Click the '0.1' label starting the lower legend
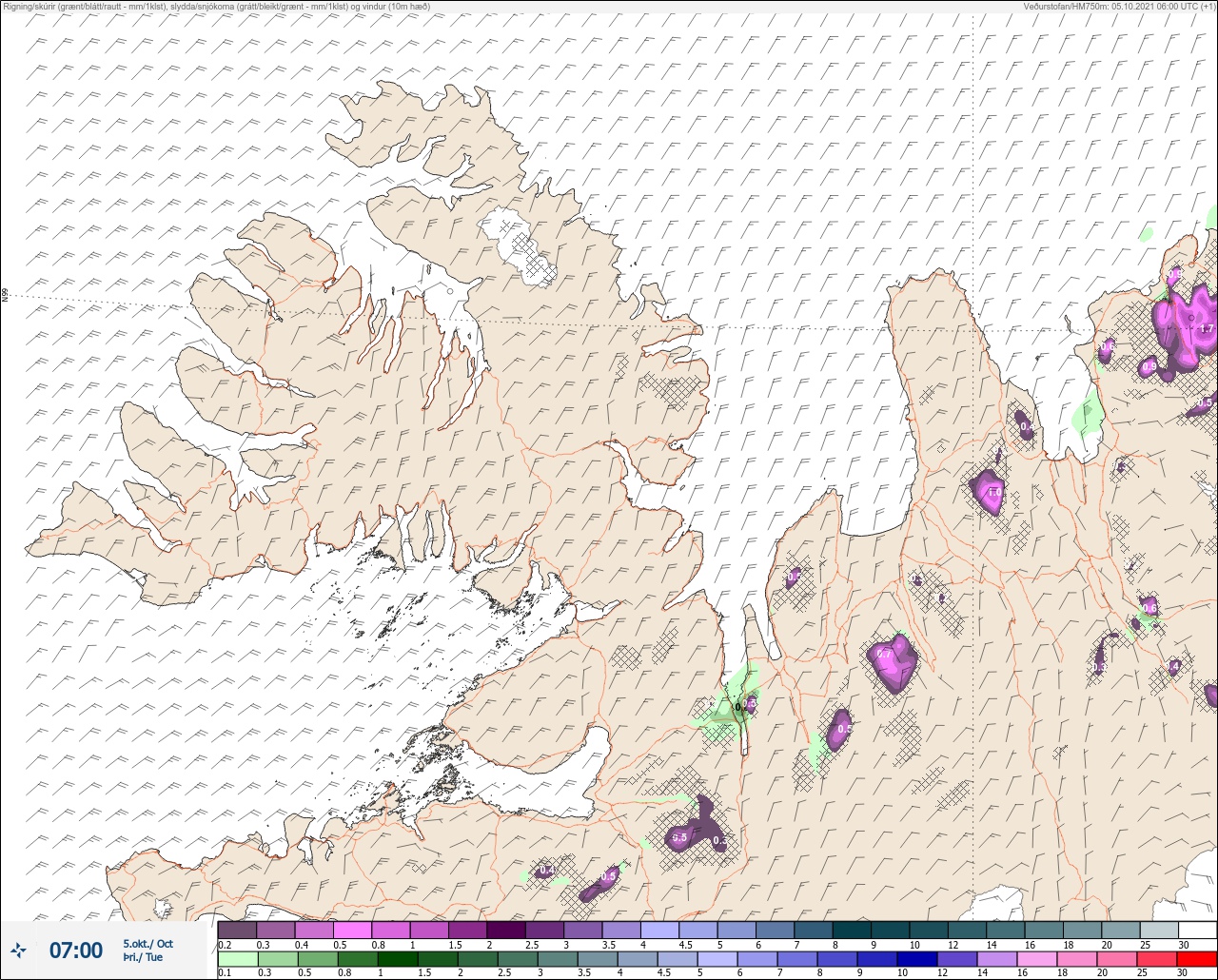 click(225, 973)
